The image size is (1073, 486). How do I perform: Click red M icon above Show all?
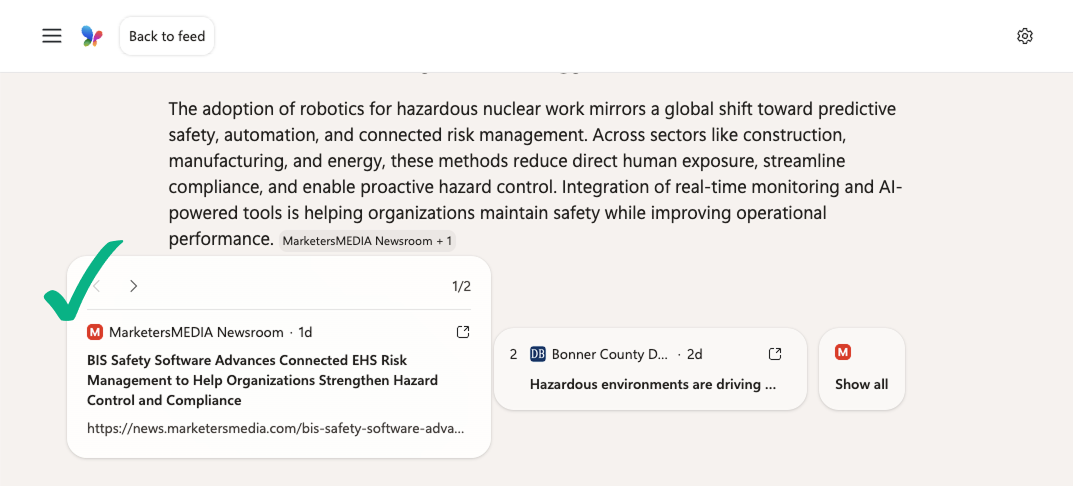click(843, 352)
